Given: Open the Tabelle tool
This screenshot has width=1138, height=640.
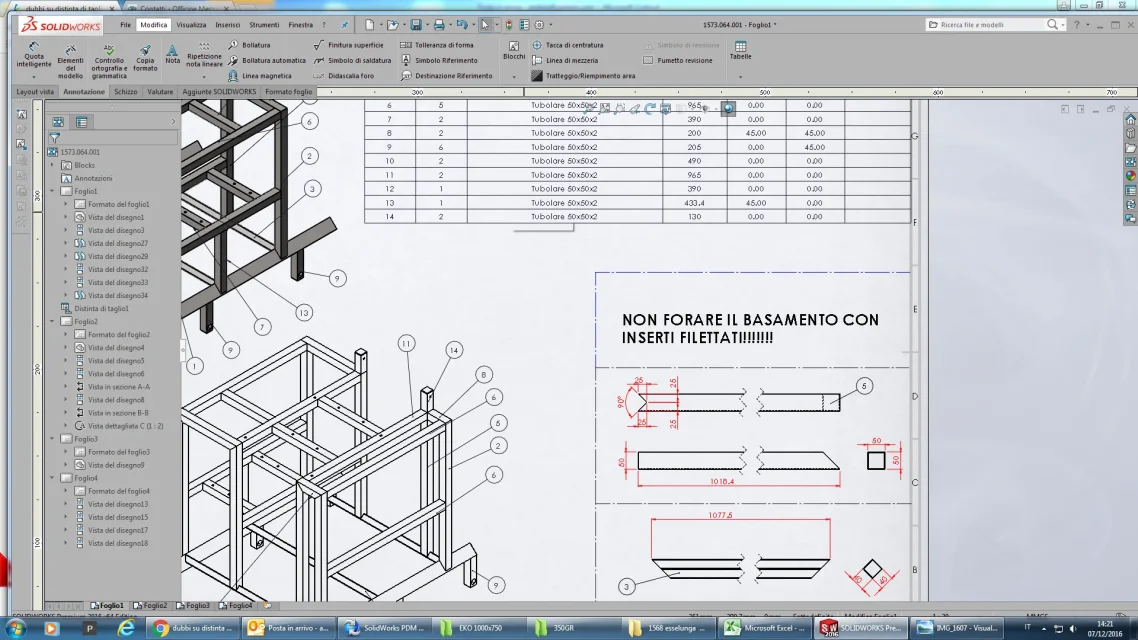Looking at the screenshot, I should pos(740,50).
